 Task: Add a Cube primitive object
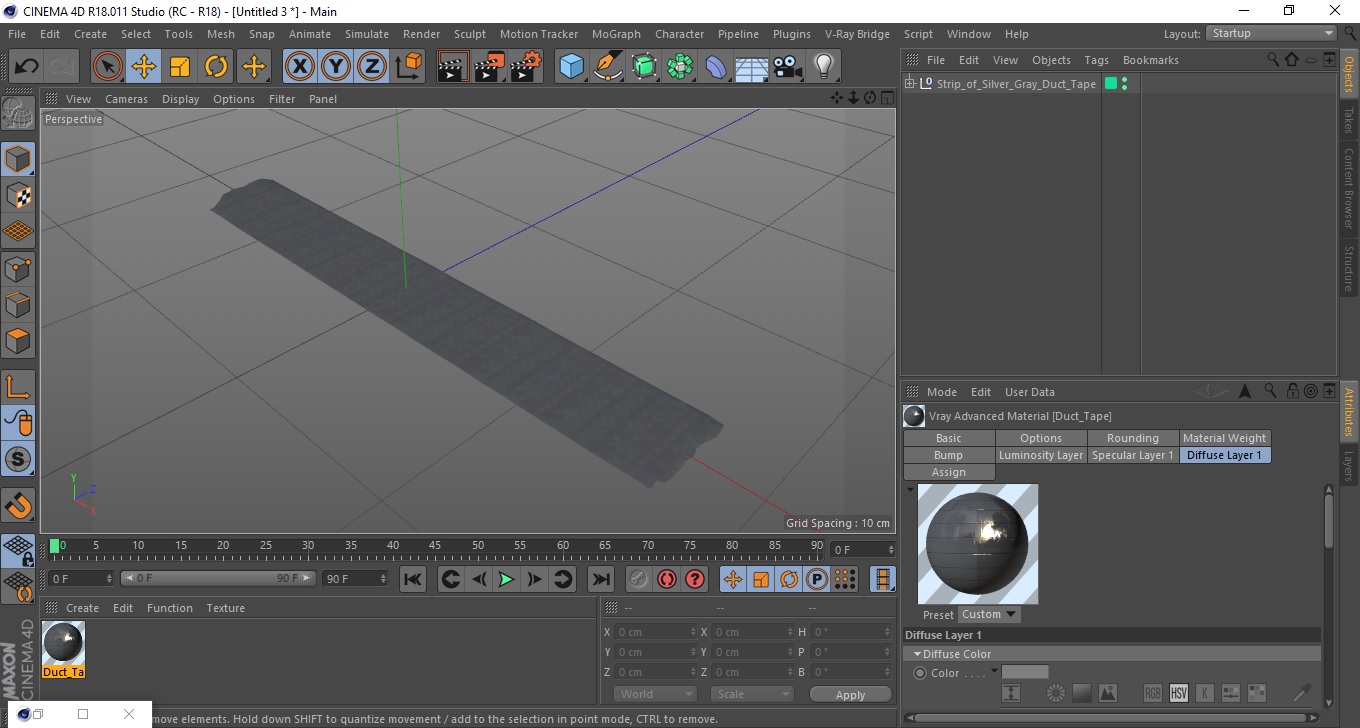(571, 67)
